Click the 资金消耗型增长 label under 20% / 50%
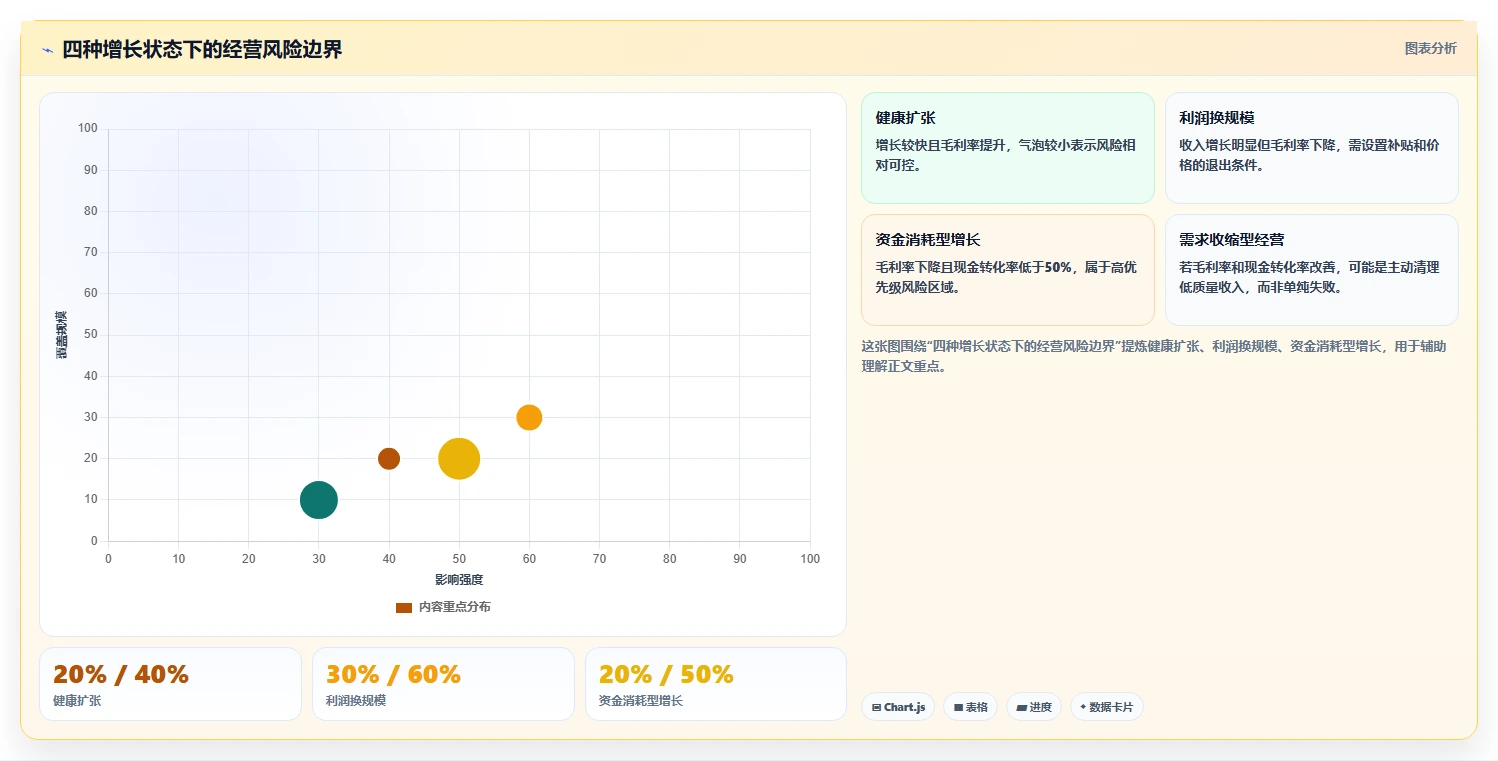Image resolution: width=1498 pixels, height=761 pixels. pos(641,701)
